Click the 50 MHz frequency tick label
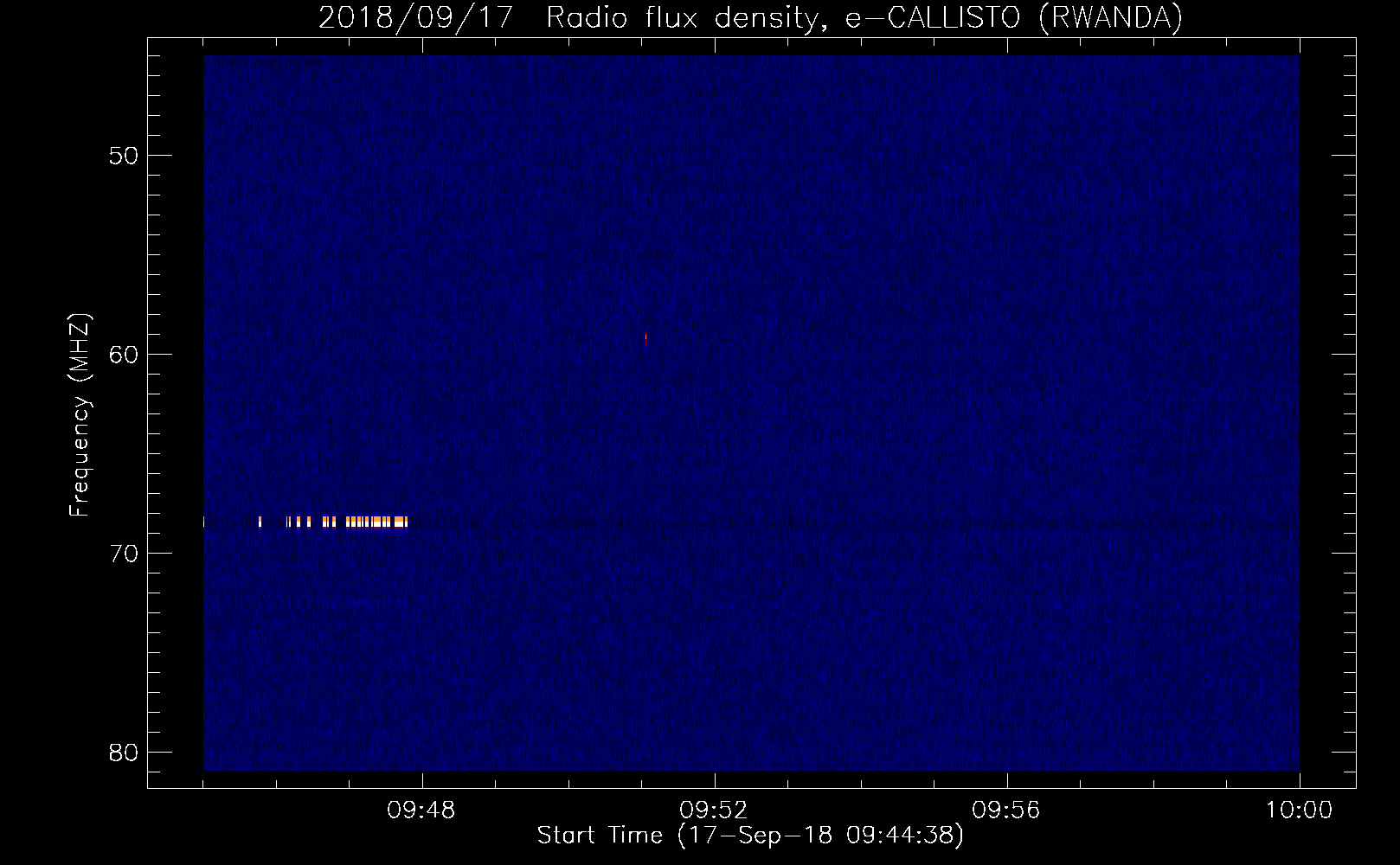Viewport: 1400px width, 865px height. 124,156
